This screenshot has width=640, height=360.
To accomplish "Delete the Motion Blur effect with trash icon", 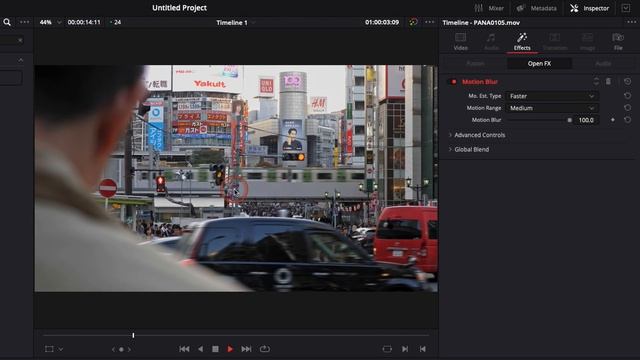I will [x=608, y=82].
